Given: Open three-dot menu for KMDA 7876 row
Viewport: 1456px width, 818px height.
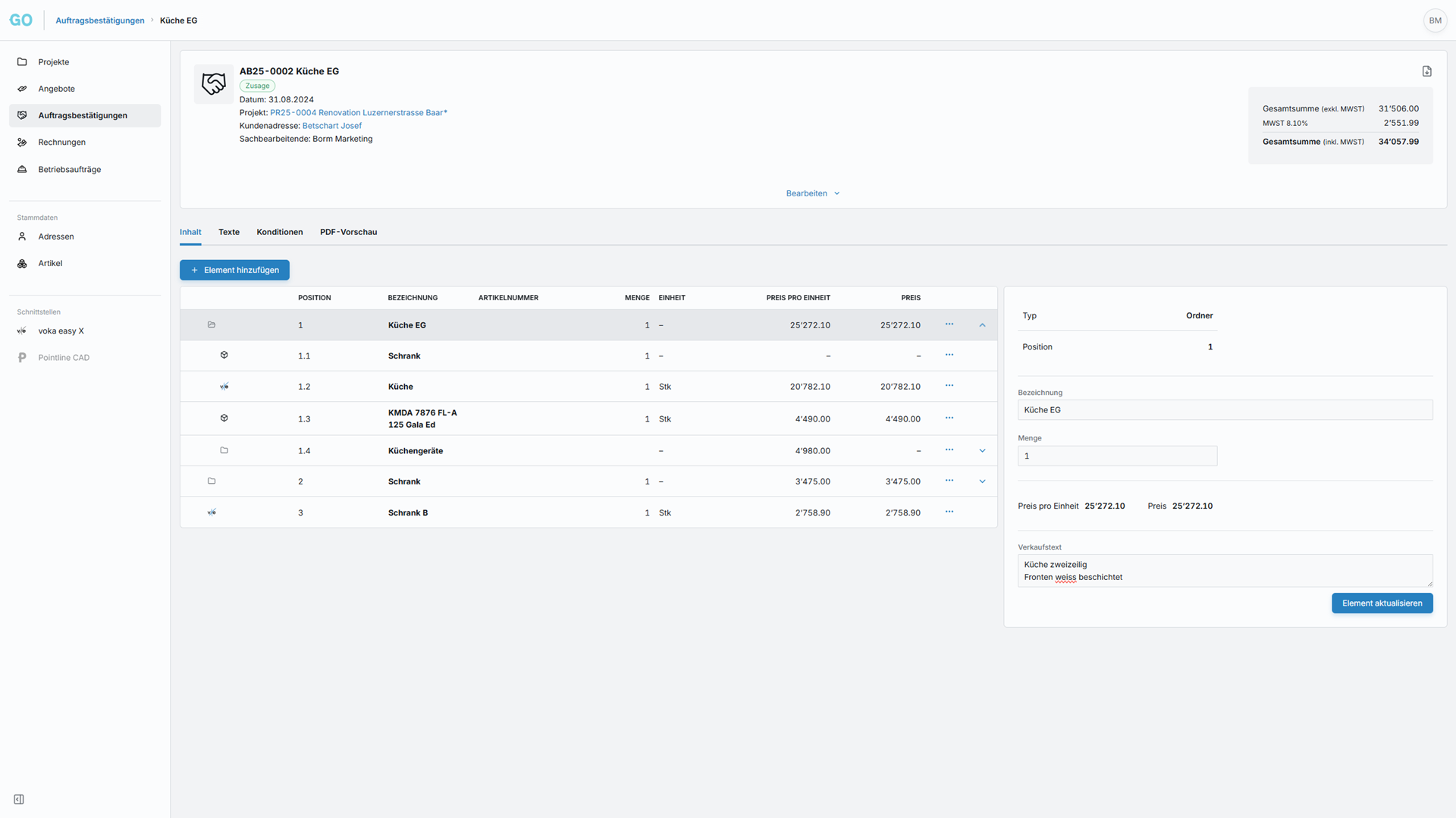Looking at the screenshot, I should pos(949,418).
